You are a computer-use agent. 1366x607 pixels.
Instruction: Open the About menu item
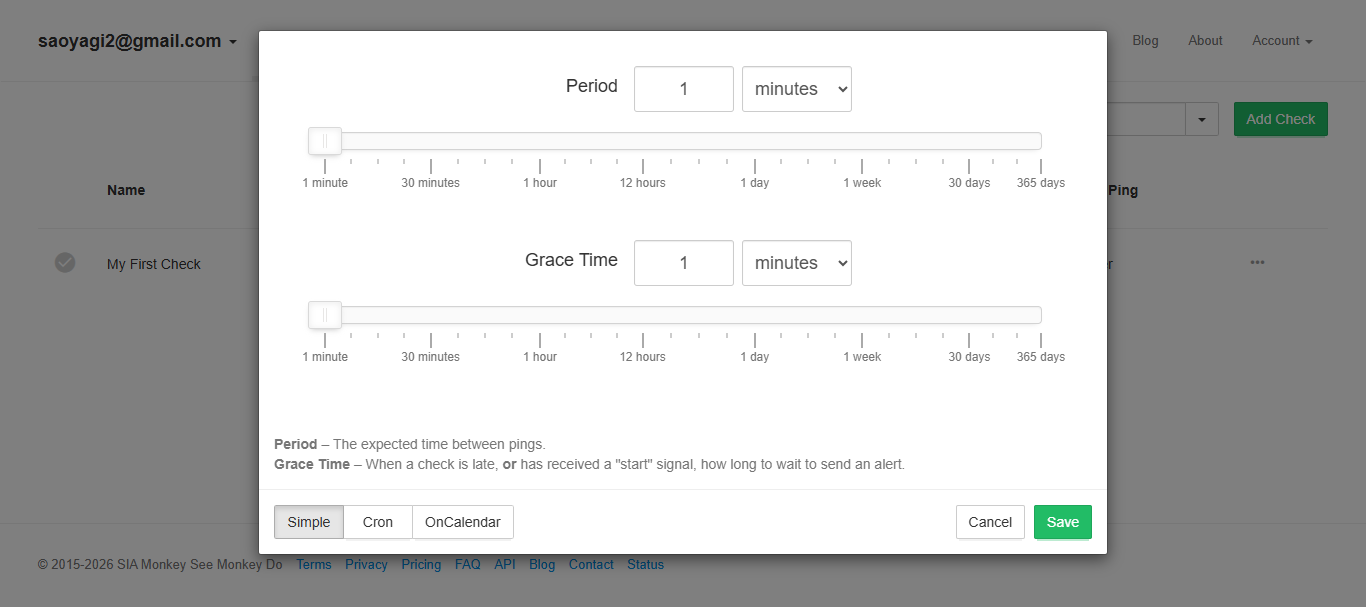coord(1205,41)
